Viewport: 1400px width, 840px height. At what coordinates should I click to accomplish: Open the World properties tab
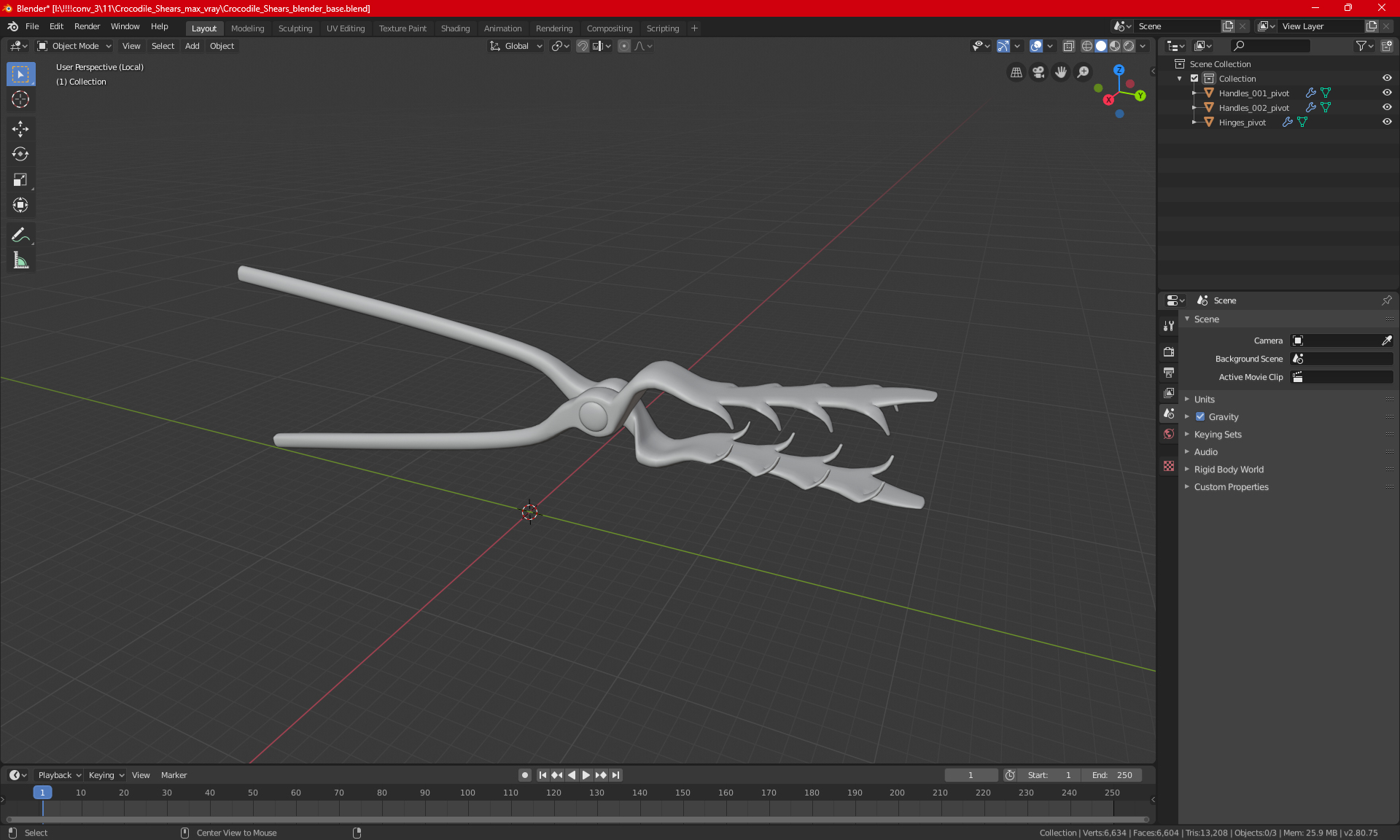1169,434
